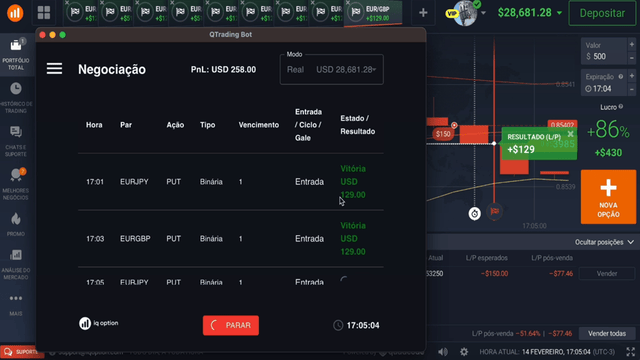Click the sound volume icon in status bar
Screen dimensions: 640x360
[x=442, y=351]
